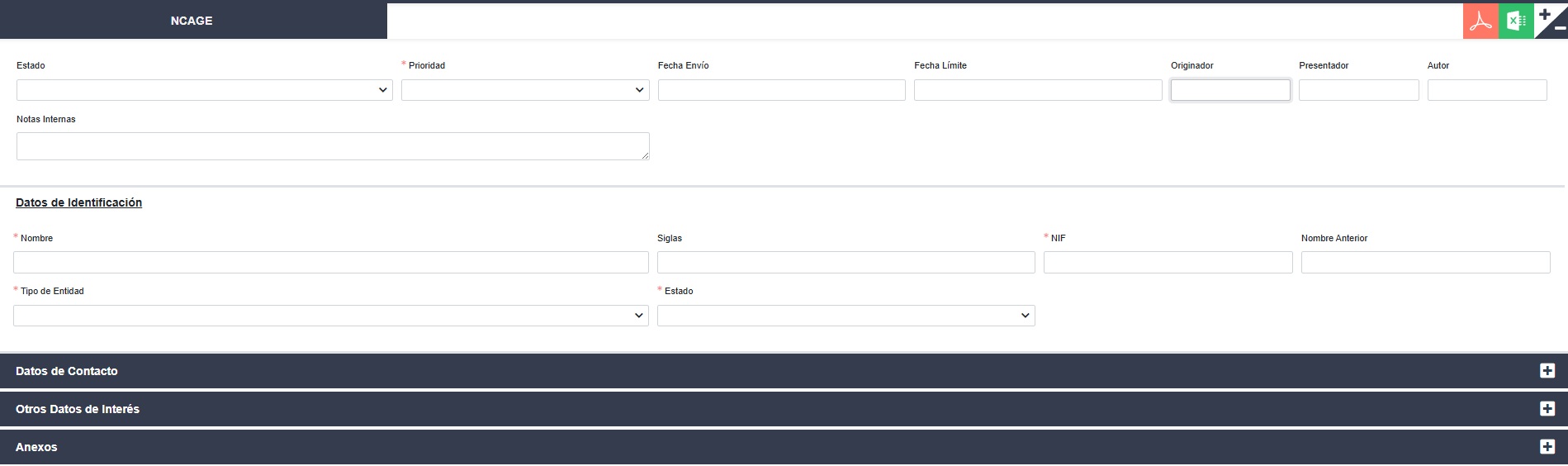Export the form to Excel

[1516, 21]
